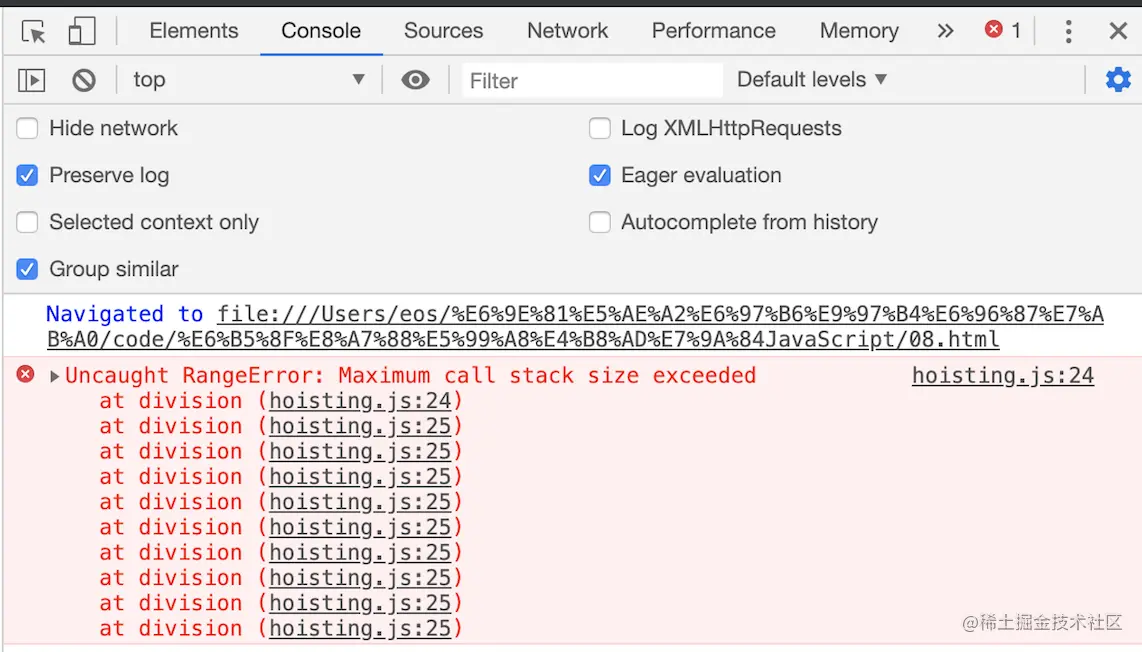Screen dimensions: 1142x652
Task: Switch to the Network tab
Action: click(567, 31)
